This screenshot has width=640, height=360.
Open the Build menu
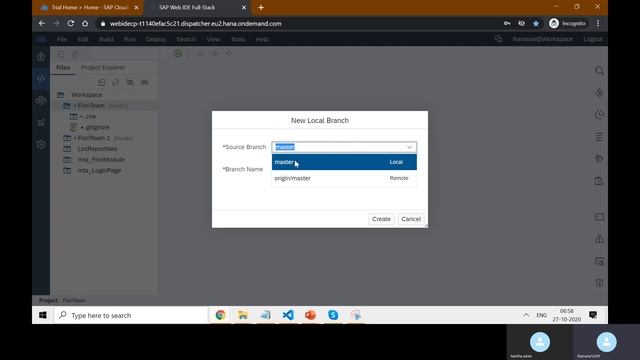tap(106, 39)
